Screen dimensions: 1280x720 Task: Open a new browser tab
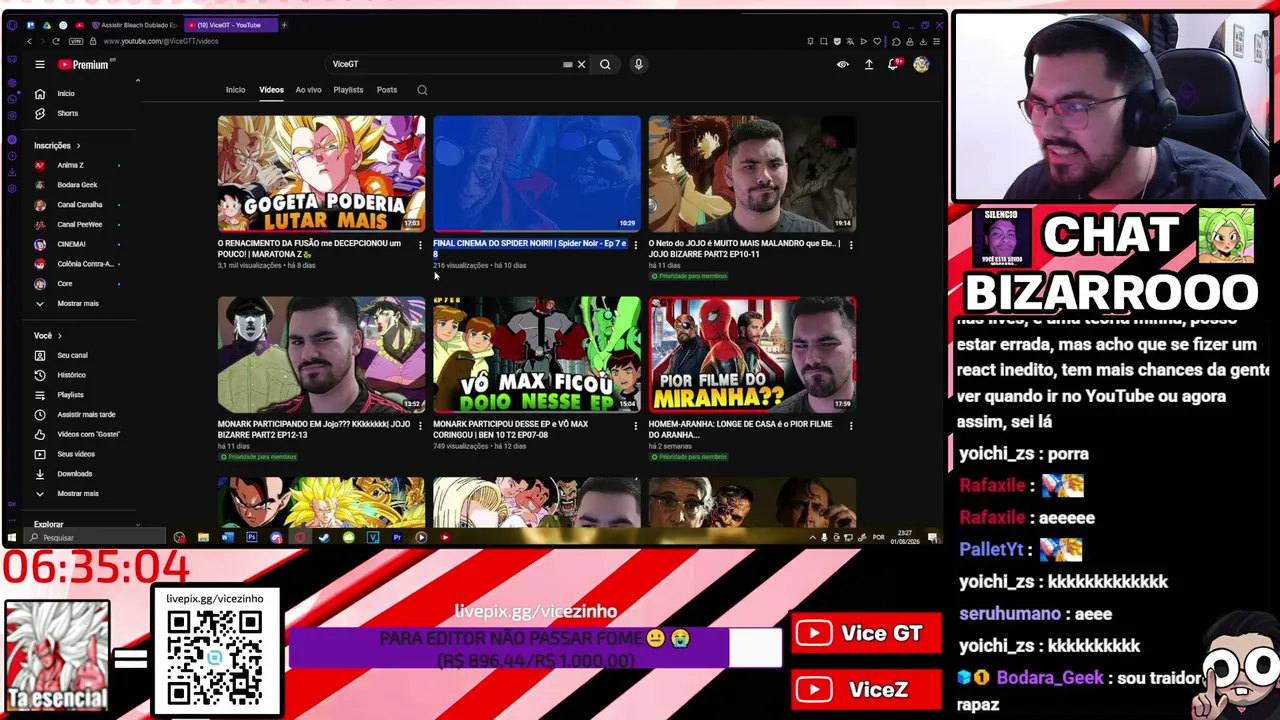click(284, 25)
